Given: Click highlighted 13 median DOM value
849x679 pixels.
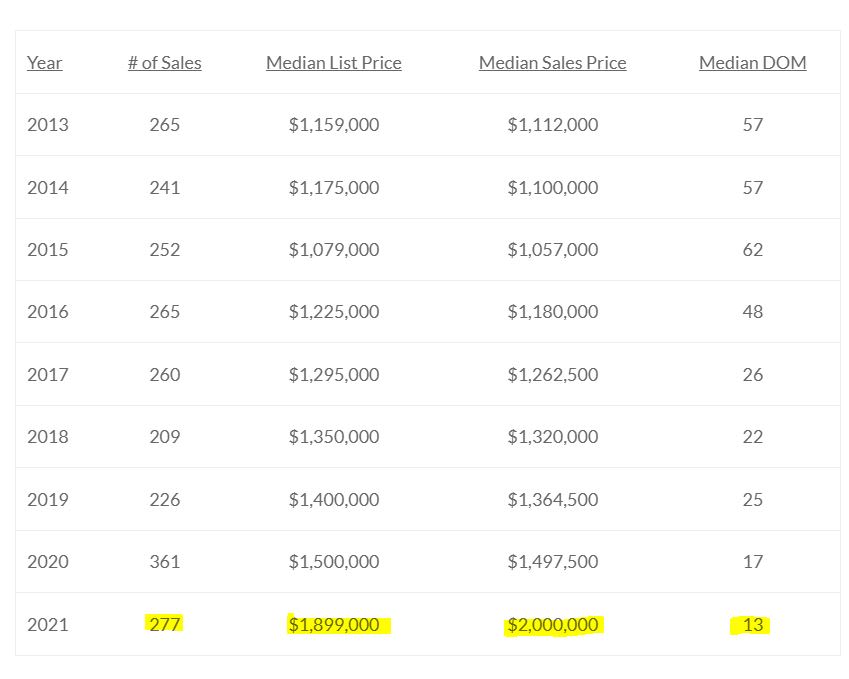Looking at the screenshot, I should click(753, 625).
